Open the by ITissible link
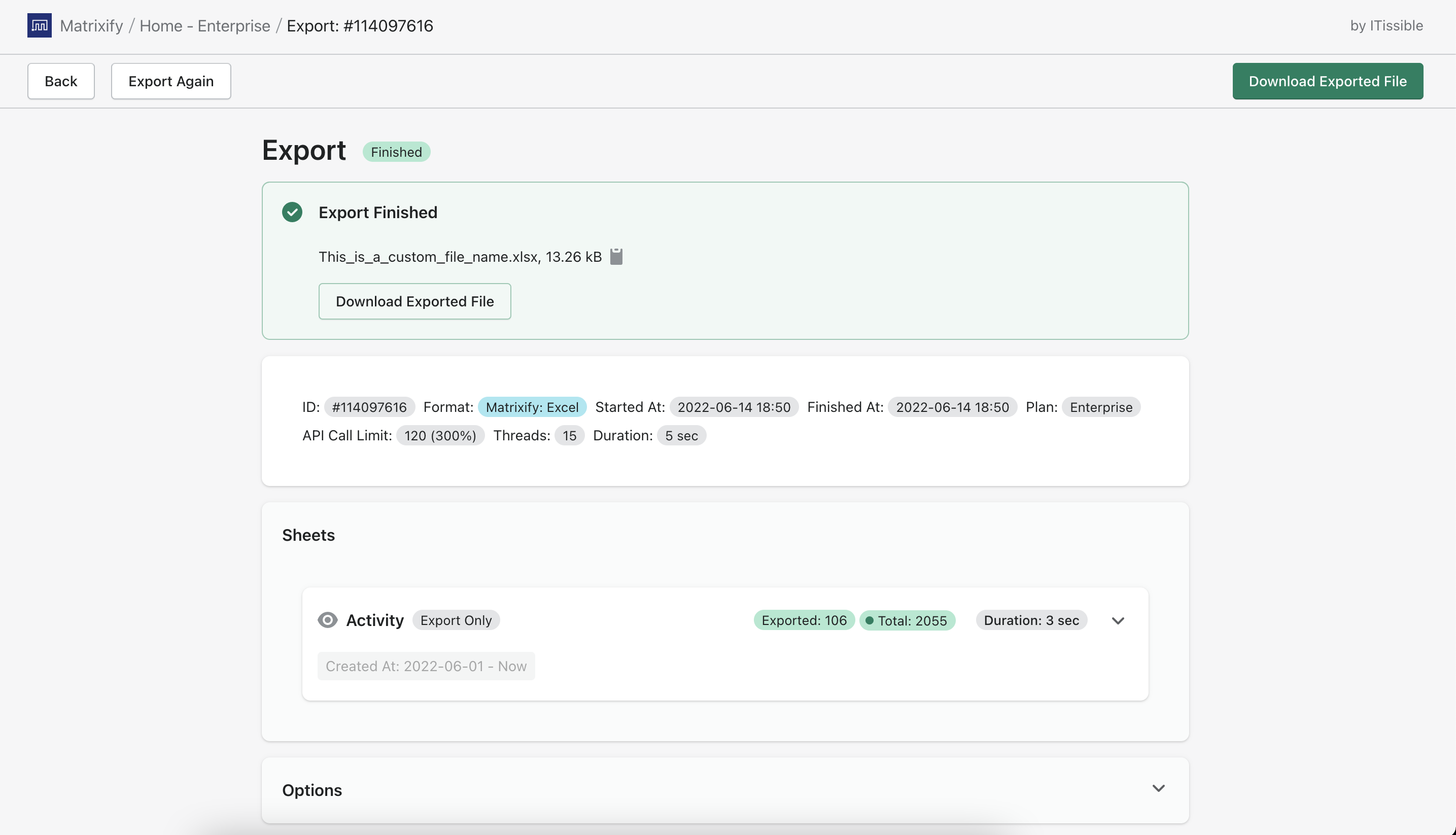 [1386, 26]
